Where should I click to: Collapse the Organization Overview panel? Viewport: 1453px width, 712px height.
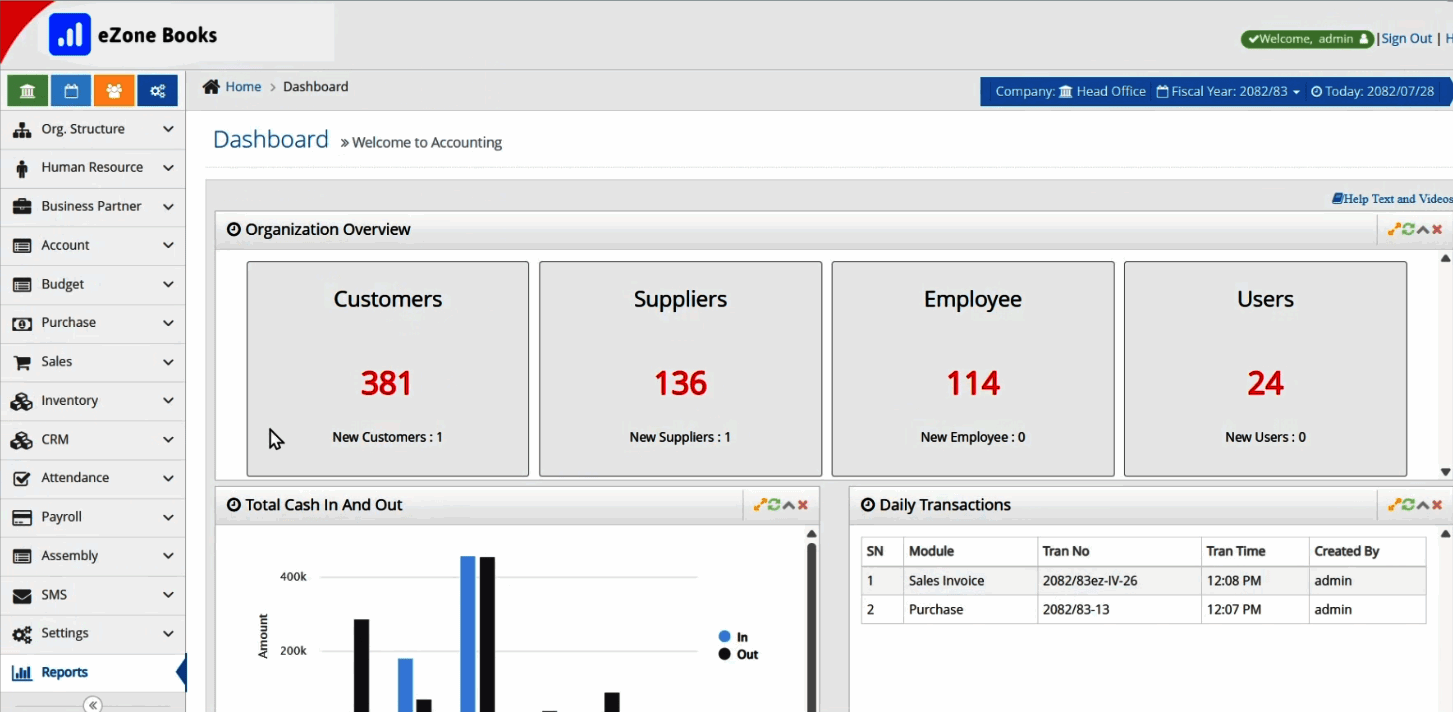pyautogui.click(x=1423, y=230)
